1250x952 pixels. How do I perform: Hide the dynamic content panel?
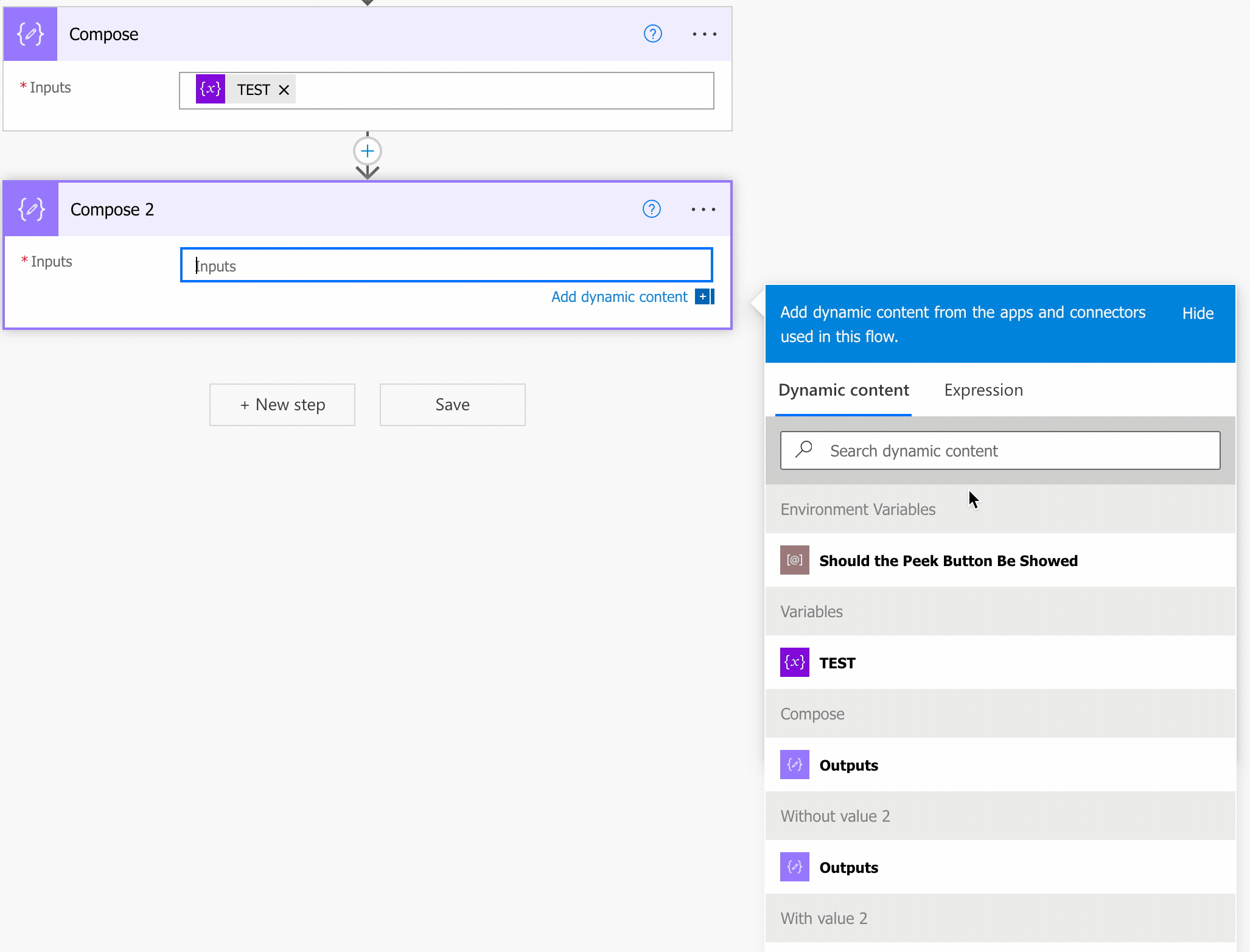(1197, 313)
